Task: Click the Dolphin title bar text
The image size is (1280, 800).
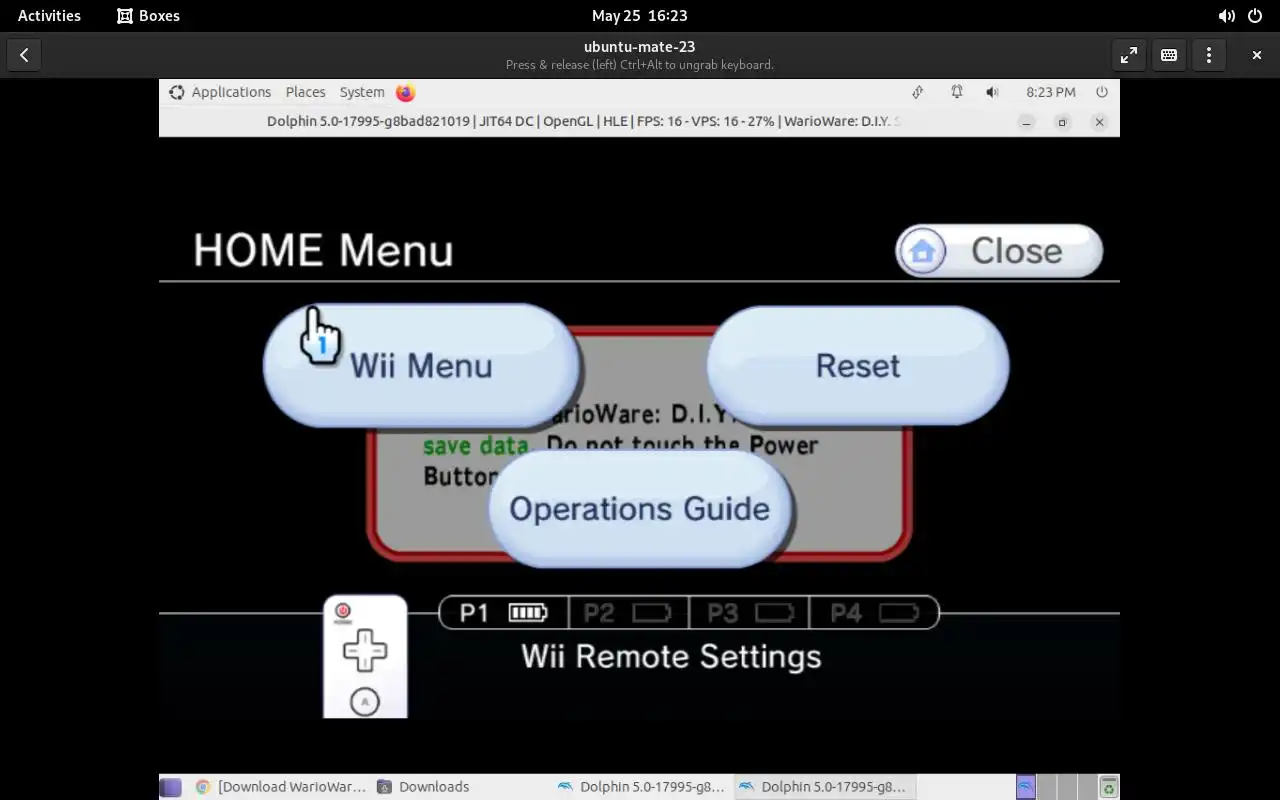Action: 584,121
